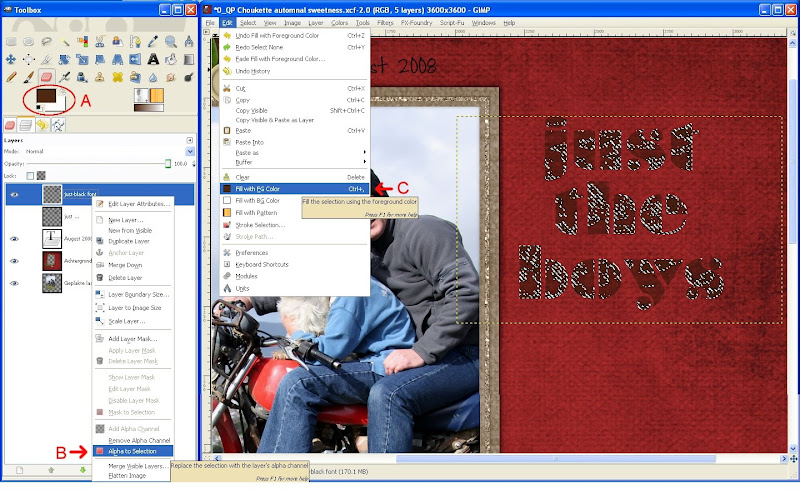Image resolution: width=800 pixels, height=500 pixels.
Task: Select the Heal tool bandage icon
Action: click(117, 77)
